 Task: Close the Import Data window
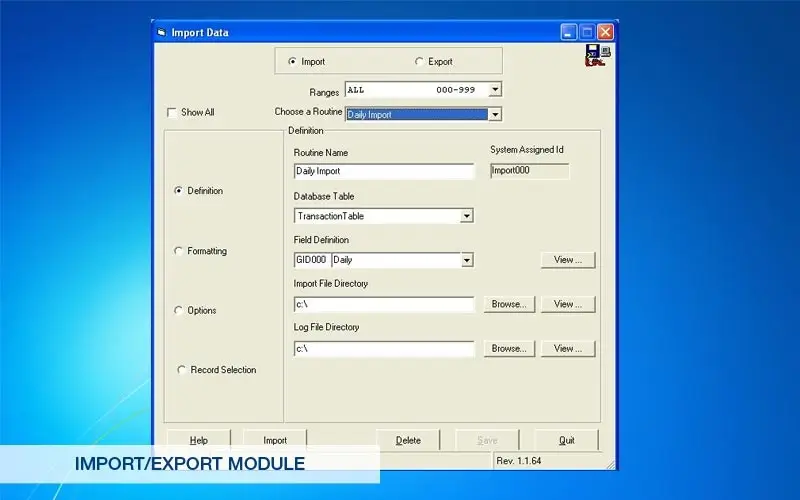pos(605,32)
